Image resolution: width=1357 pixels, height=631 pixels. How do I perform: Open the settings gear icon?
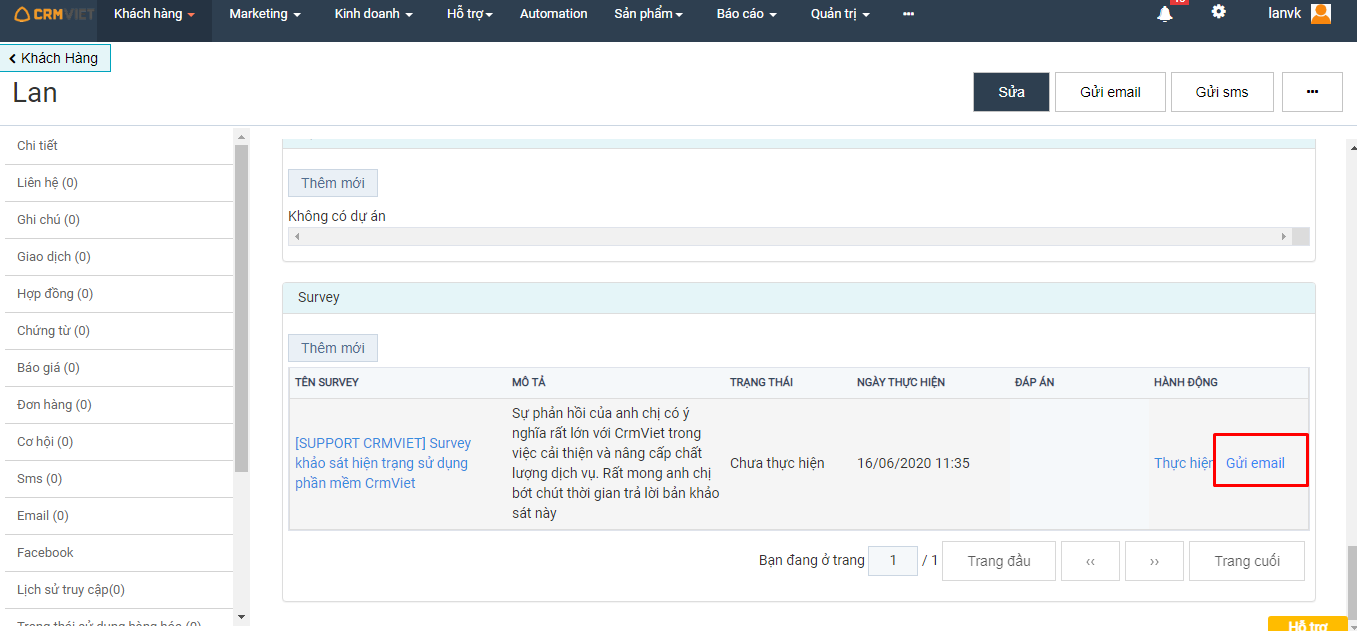click(x=1218, y=12)
